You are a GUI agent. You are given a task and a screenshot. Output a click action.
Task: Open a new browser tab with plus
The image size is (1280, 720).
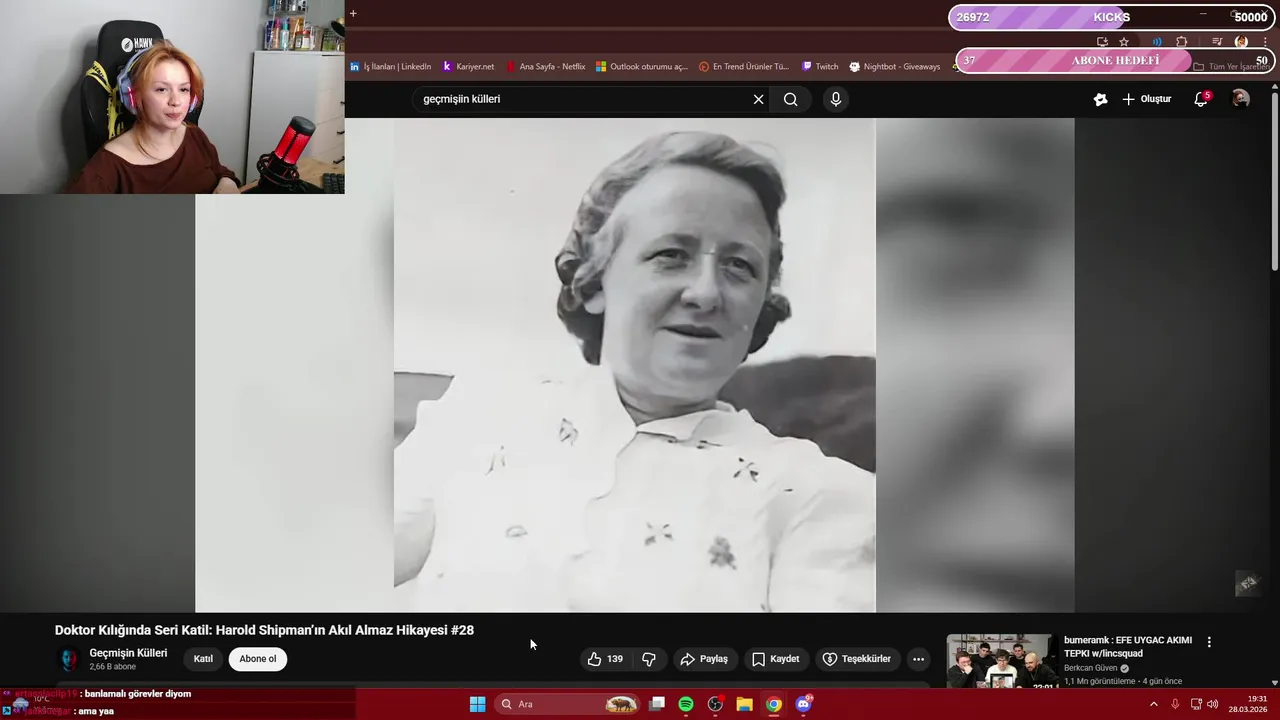353,14
